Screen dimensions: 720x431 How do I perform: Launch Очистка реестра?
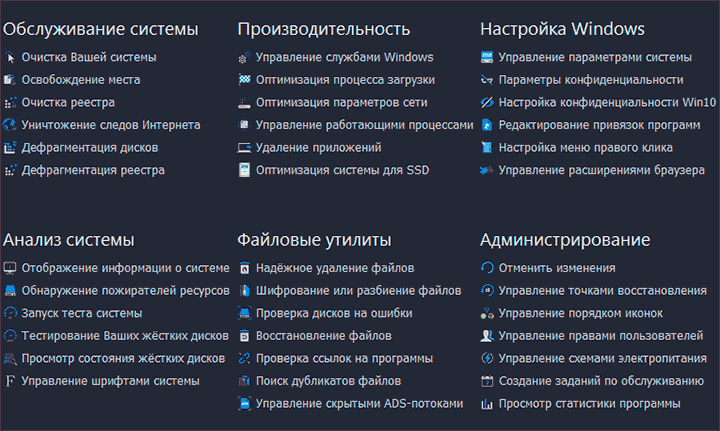coord(68,102)
